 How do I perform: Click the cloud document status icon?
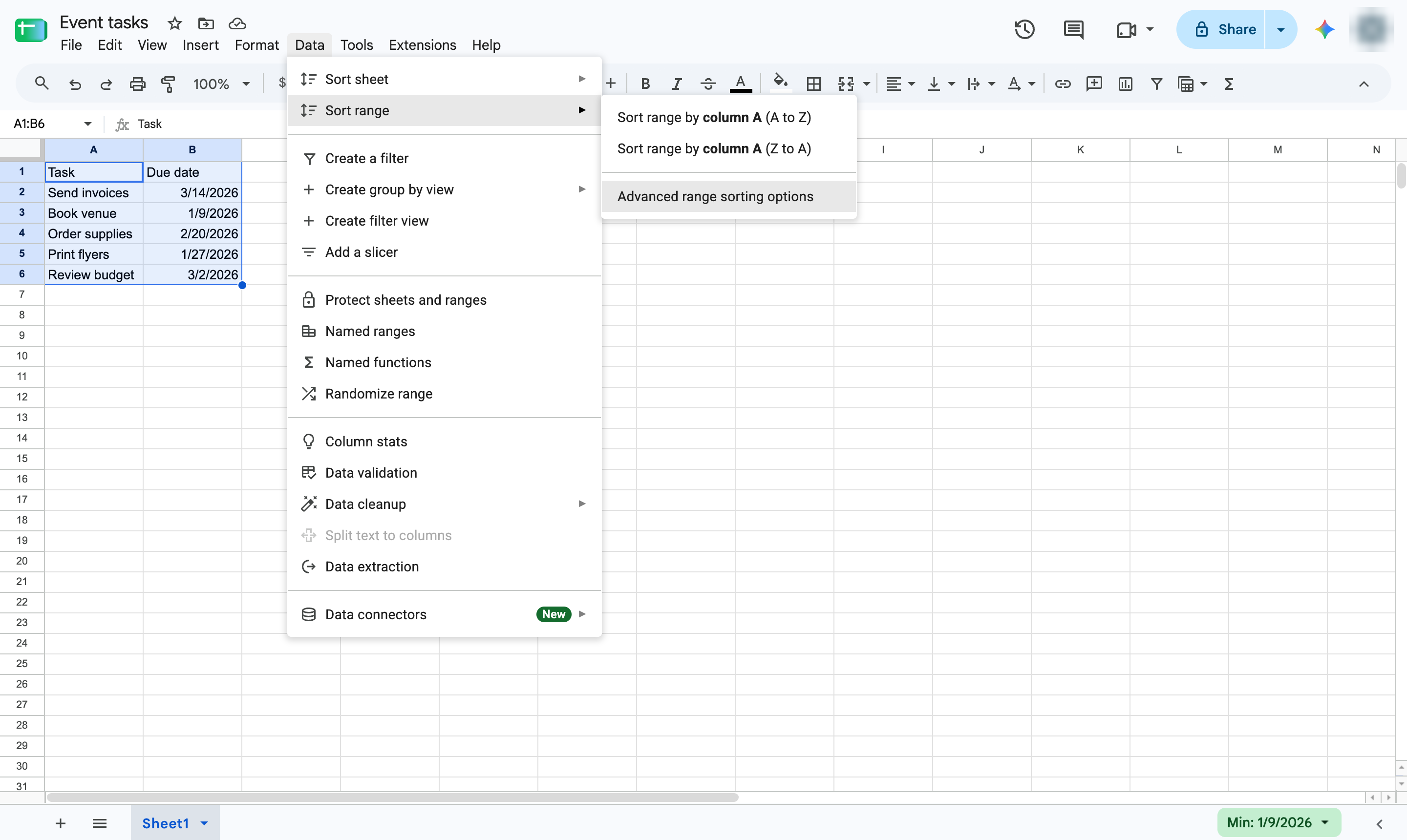[237, 23]
